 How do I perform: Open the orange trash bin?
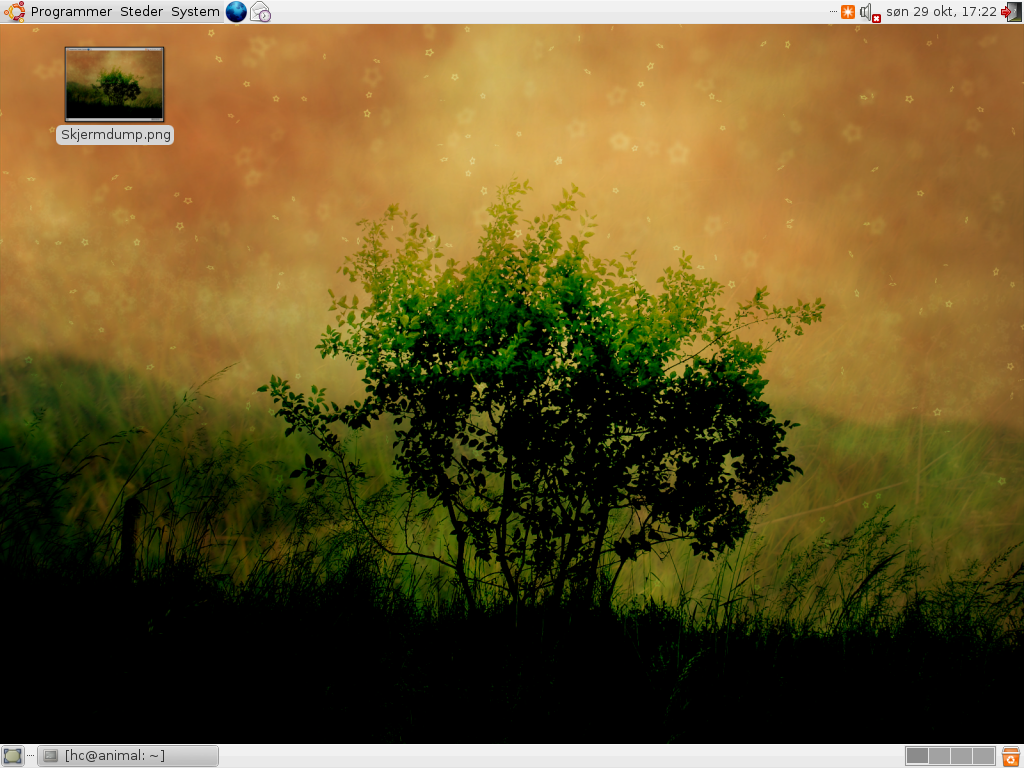(x=1010, y=756)
